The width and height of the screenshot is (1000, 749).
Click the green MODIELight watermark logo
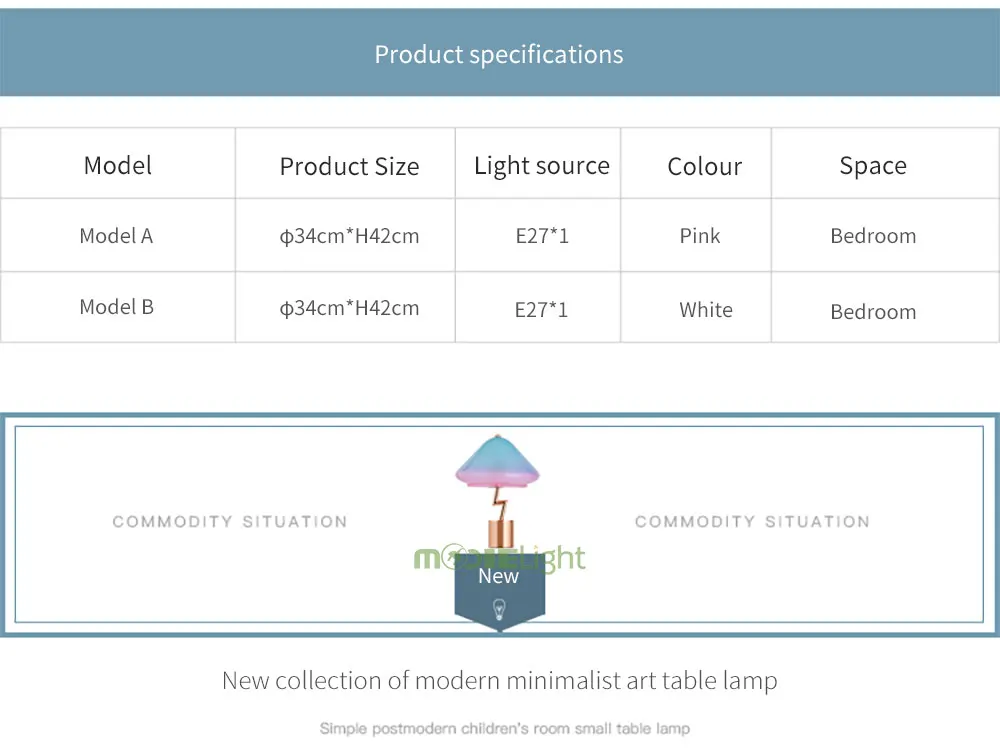[499, 558]
